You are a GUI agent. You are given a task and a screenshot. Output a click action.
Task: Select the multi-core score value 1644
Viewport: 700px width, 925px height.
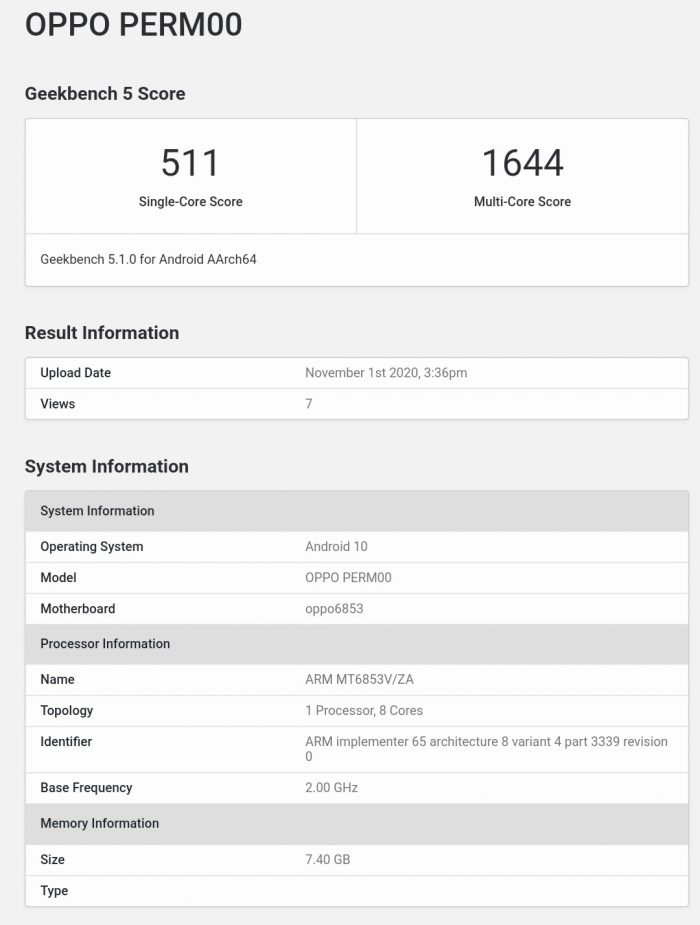click(522, 163)
